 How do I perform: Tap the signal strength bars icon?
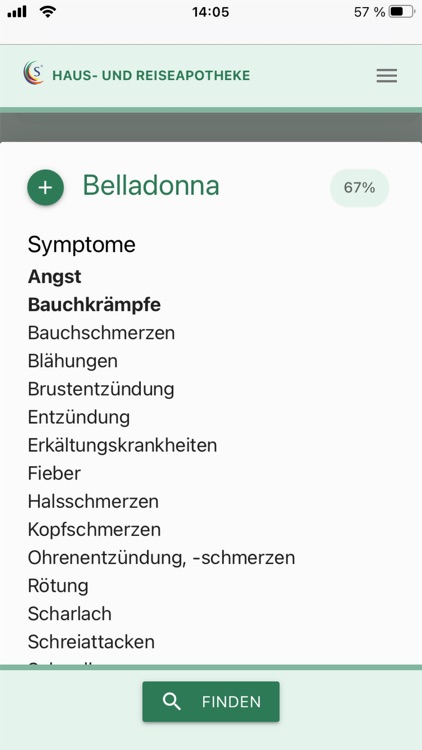(x=17, y=12)
